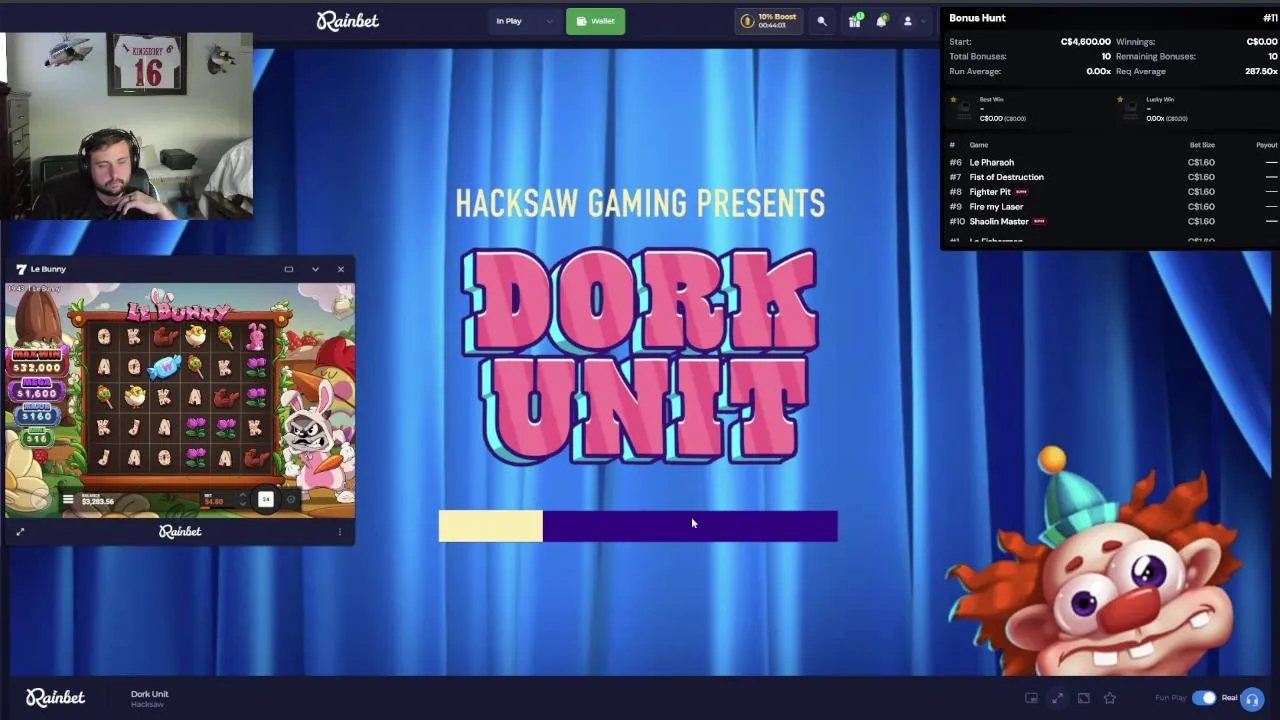Click the MEGA $1,600 jackpot badge
Screen dimensions: 1280x720
pos(37,388)
